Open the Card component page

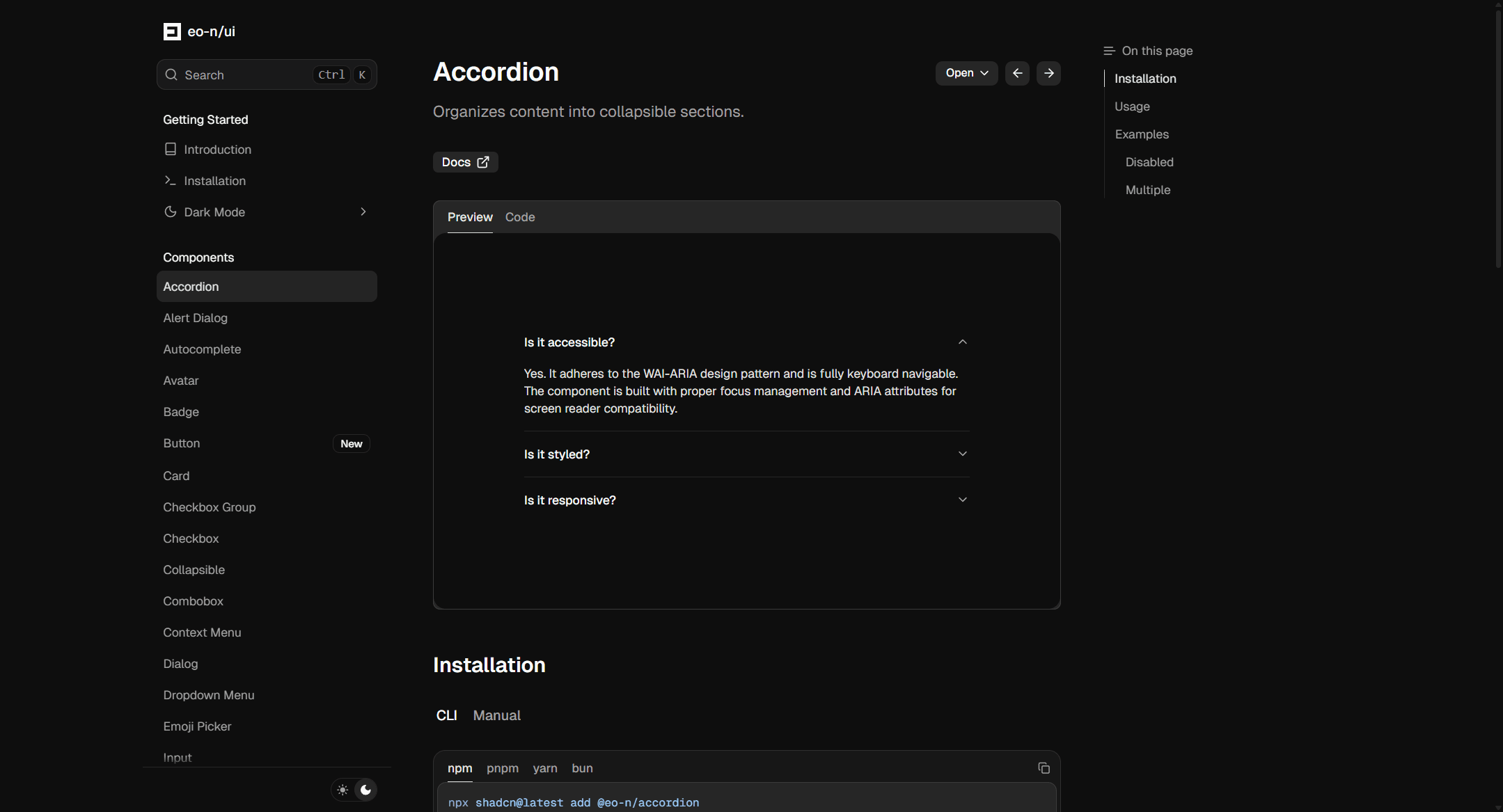(267, 476)
